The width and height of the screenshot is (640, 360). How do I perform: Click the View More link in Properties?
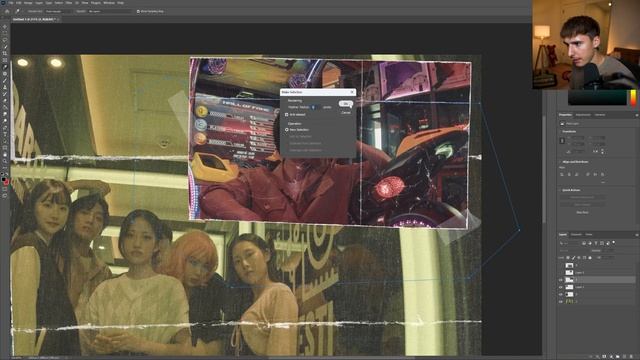click(582, 212)
